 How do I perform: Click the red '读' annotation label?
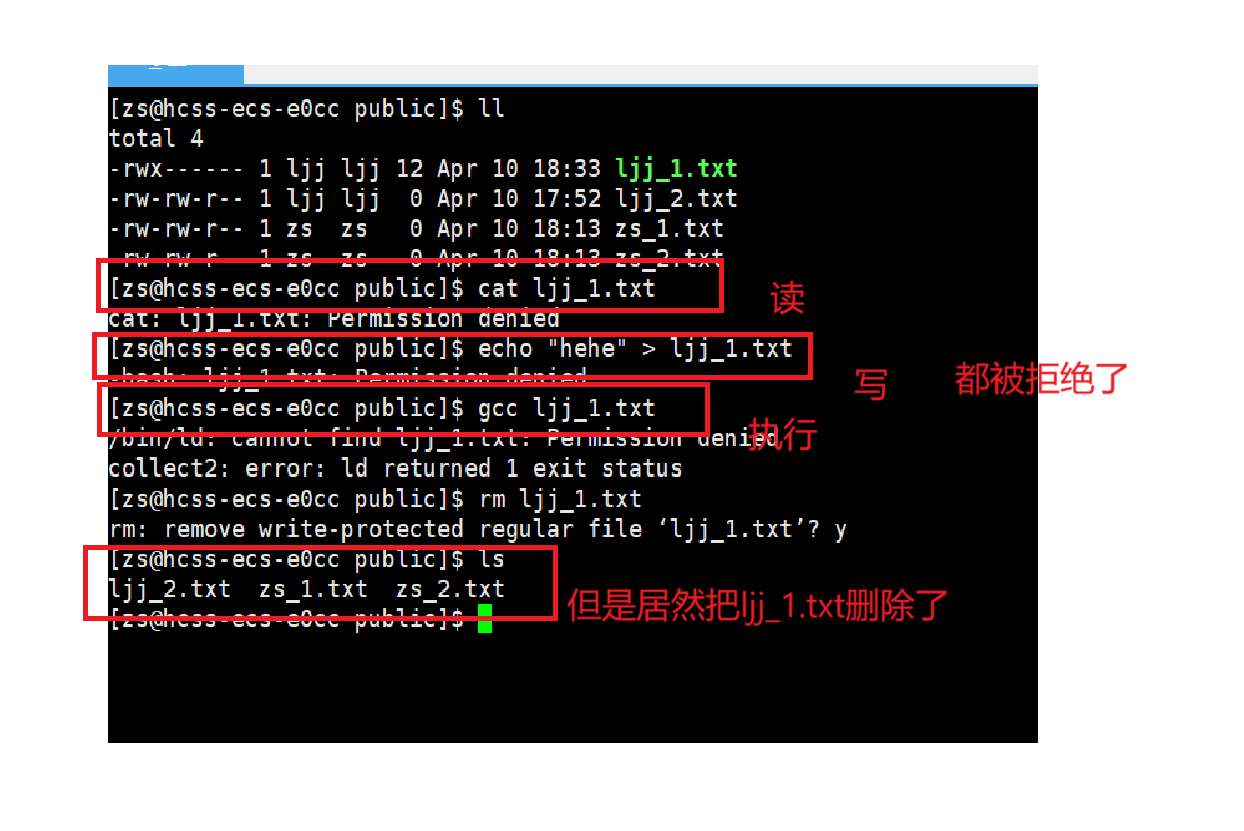(787, 299)
